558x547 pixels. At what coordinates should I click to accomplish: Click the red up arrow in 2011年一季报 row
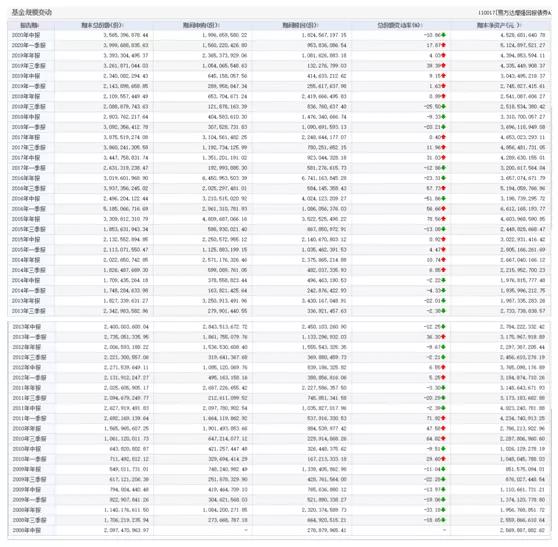click(x=443, y=419)
